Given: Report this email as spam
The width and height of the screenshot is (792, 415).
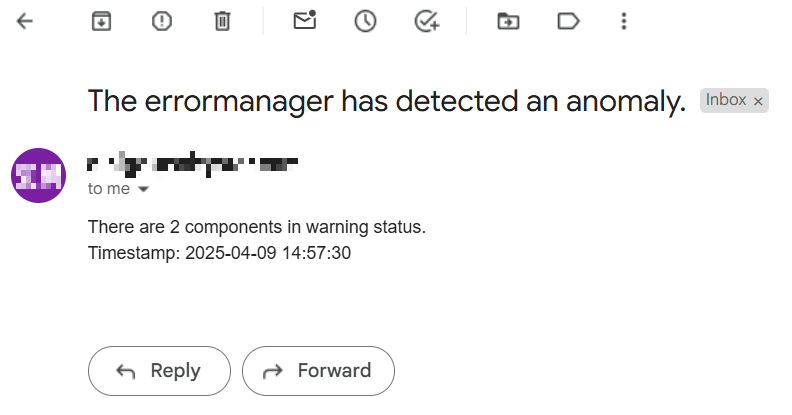Looking at the screenshot, I should 162,21.
